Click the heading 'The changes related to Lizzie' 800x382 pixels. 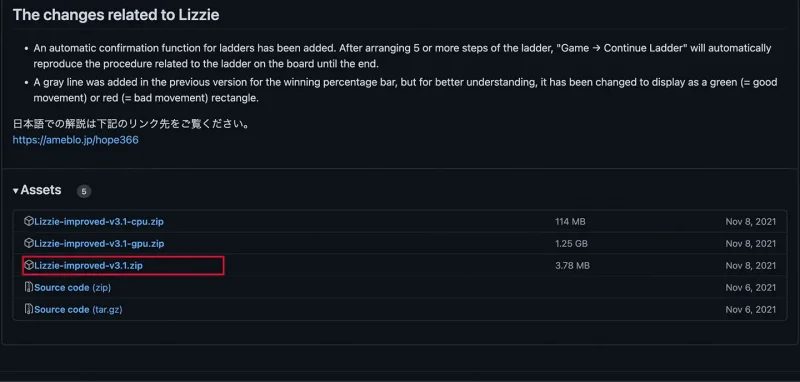tap(116, 15)
